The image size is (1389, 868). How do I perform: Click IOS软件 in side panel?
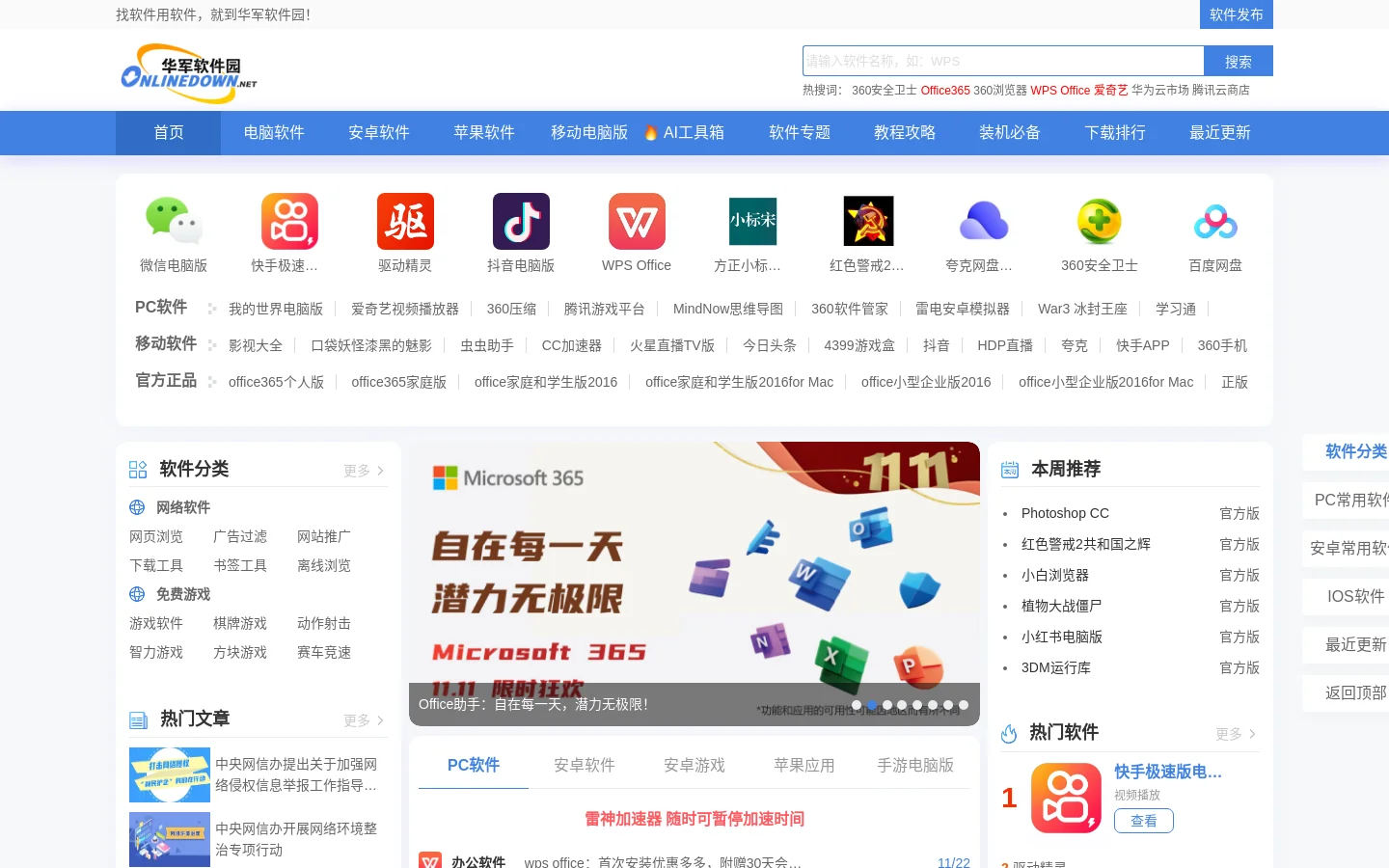[1355, 596]
